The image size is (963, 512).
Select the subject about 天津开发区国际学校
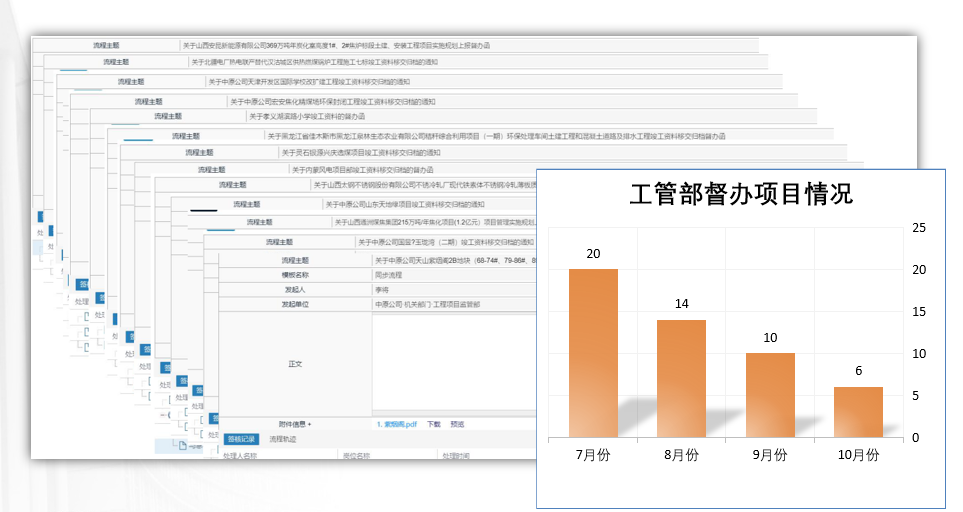point(309,82)
